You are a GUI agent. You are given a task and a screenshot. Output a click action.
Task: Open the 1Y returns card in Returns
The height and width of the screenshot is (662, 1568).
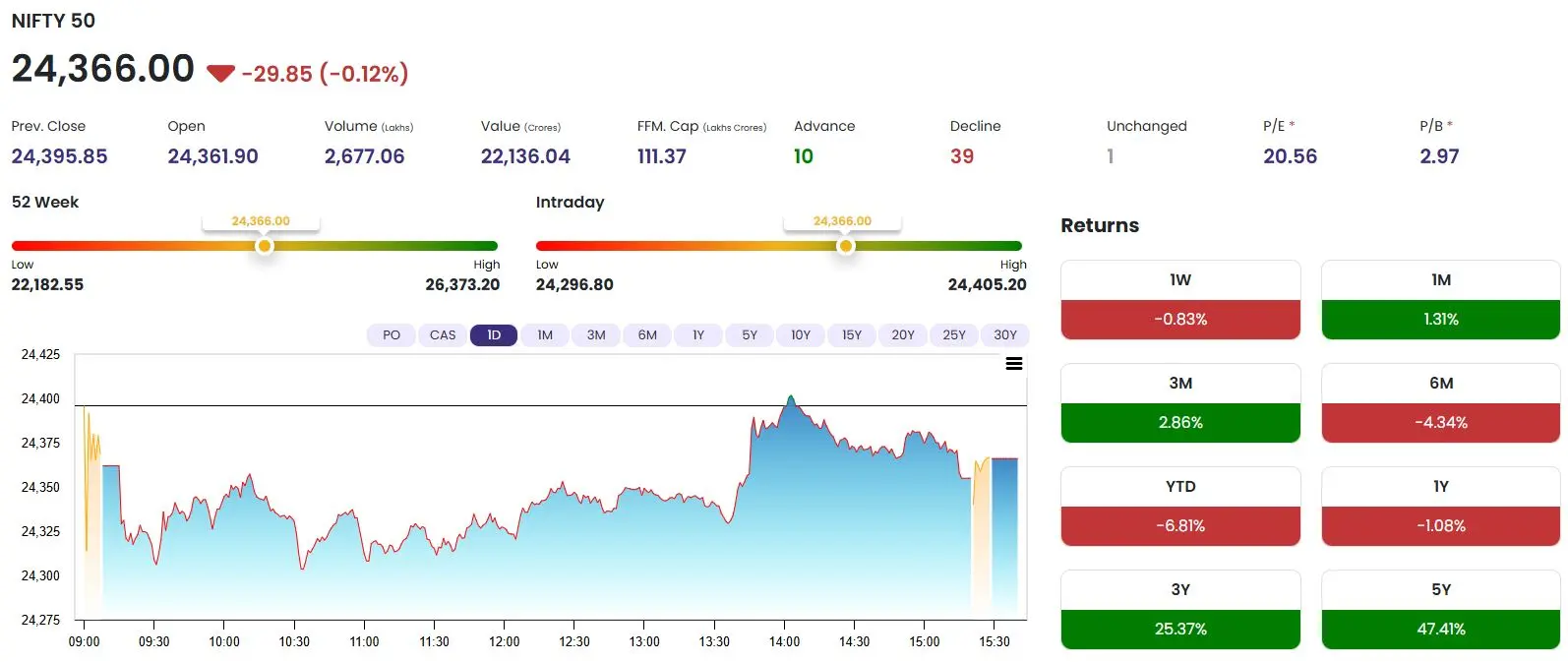coord(1441,507)
